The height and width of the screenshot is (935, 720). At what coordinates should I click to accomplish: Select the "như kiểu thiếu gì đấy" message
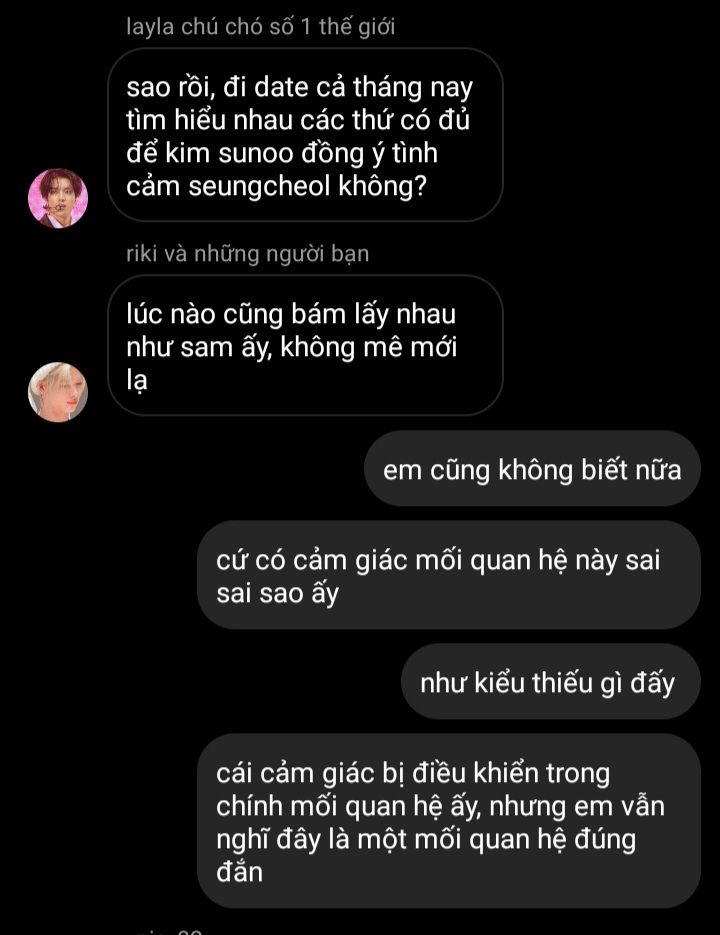coord(551,682)
